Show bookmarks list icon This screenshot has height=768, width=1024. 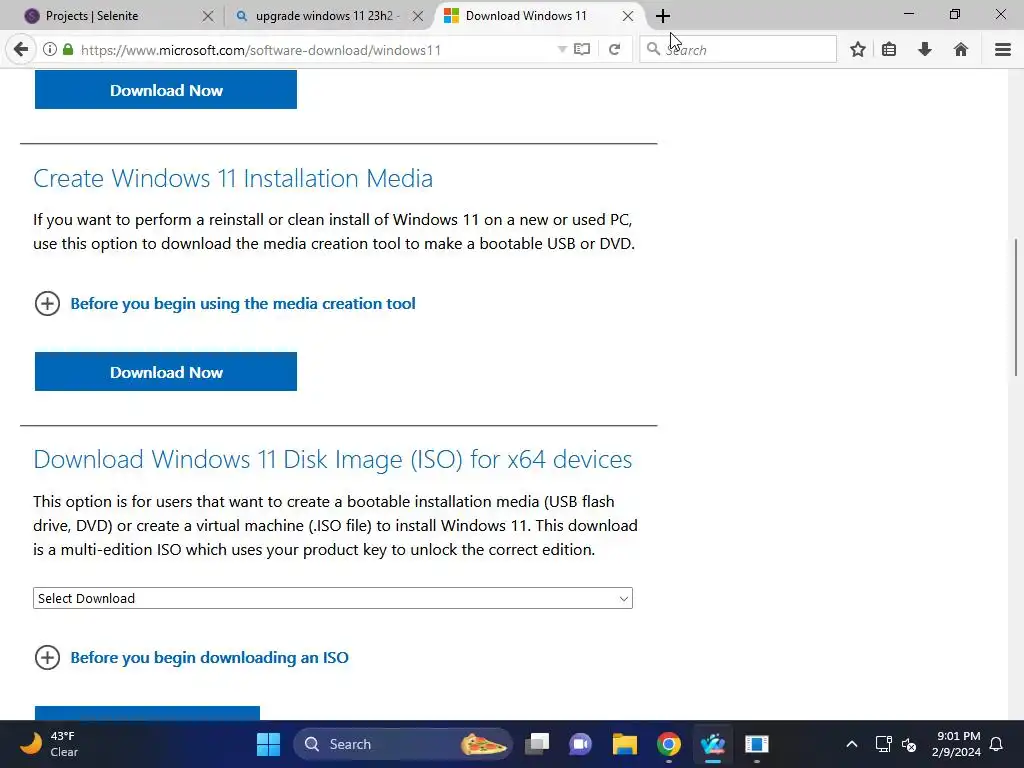[889, 50]
